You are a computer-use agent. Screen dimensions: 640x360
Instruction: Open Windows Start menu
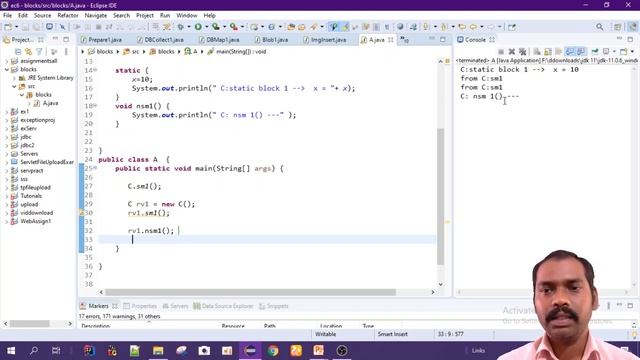[x=11, y=351]
